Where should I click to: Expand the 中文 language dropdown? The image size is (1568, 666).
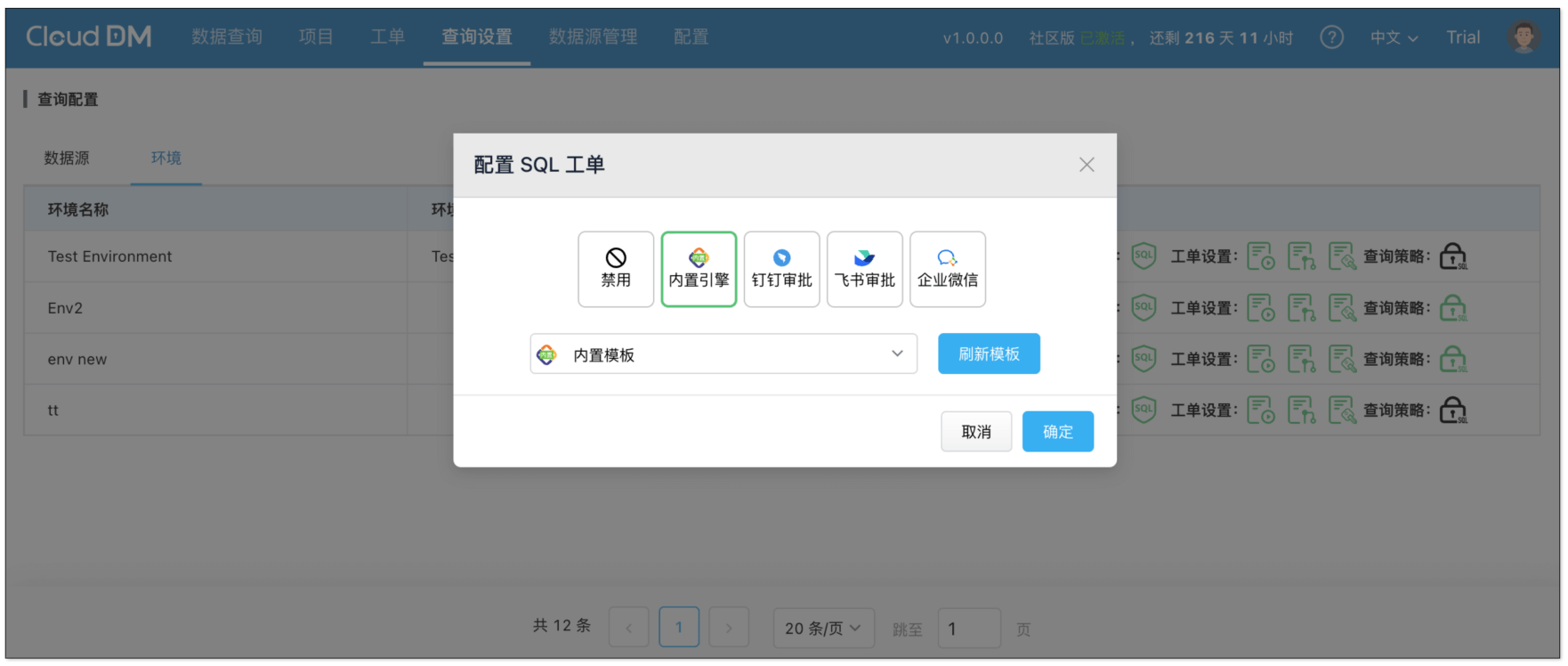click(x=1393, y=37)
